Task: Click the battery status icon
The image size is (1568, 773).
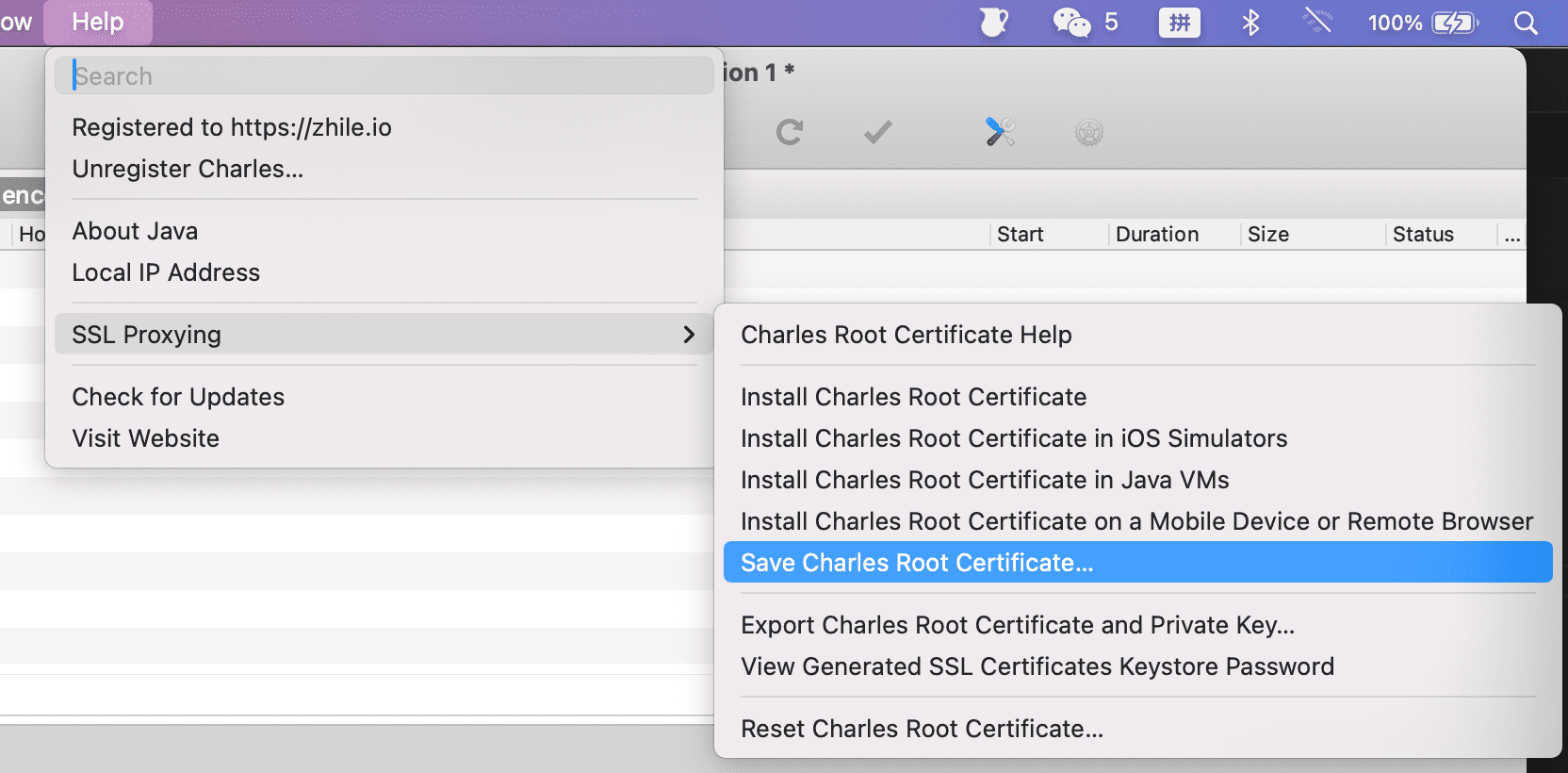Action: tap(1455, 23)
